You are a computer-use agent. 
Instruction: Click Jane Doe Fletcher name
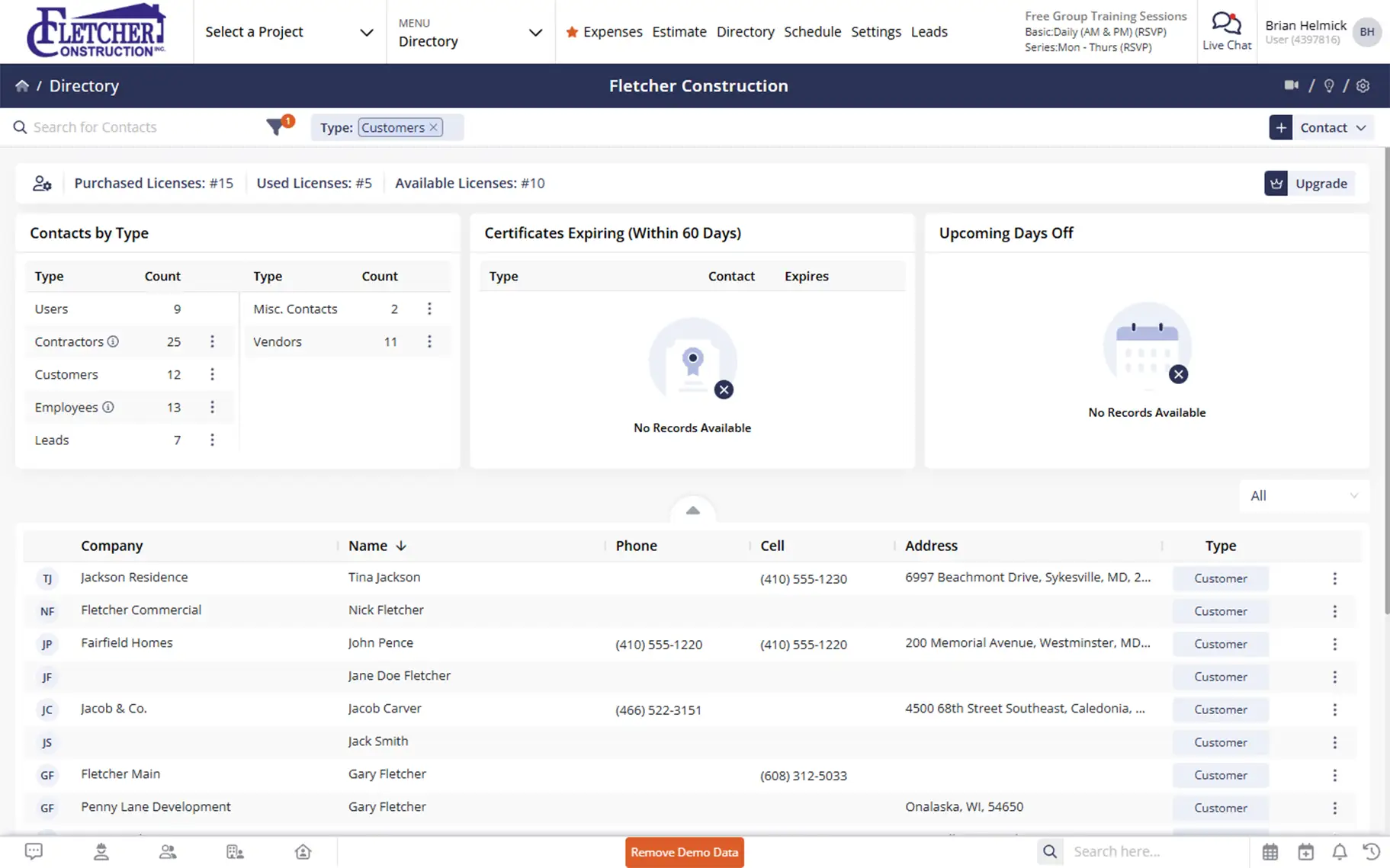tap(400, 675)
